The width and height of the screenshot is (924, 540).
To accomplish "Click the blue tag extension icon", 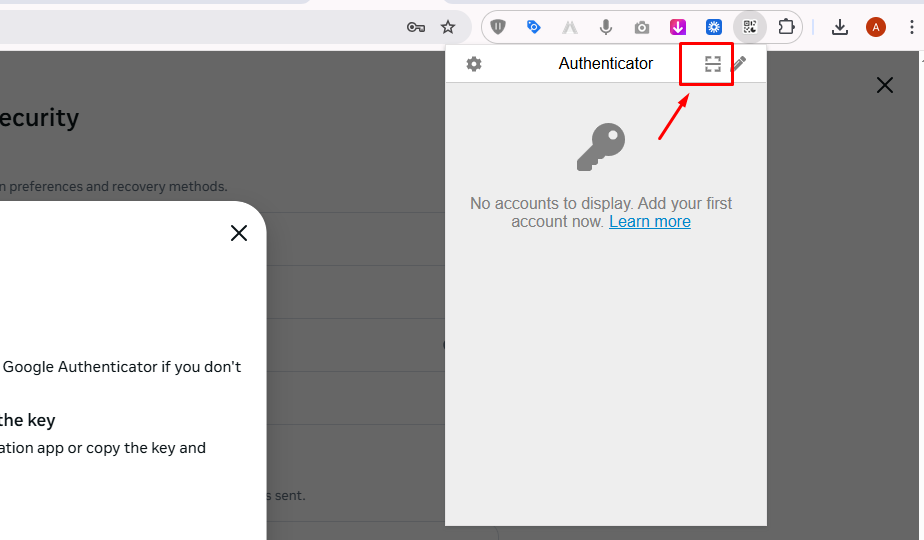I will (x=533, y=27).
